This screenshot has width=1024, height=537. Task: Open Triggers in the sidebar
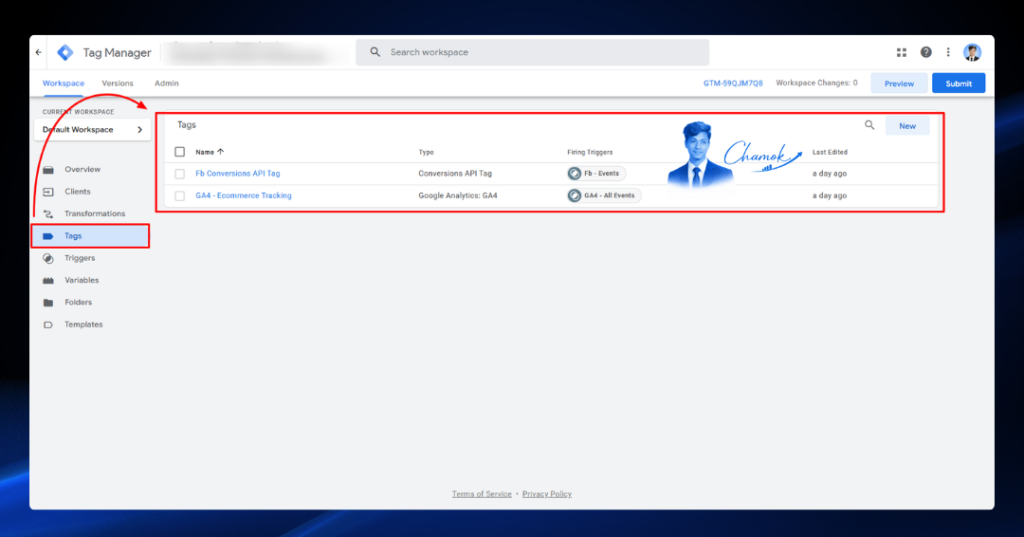pyautogui.click(x=80, y=258)
